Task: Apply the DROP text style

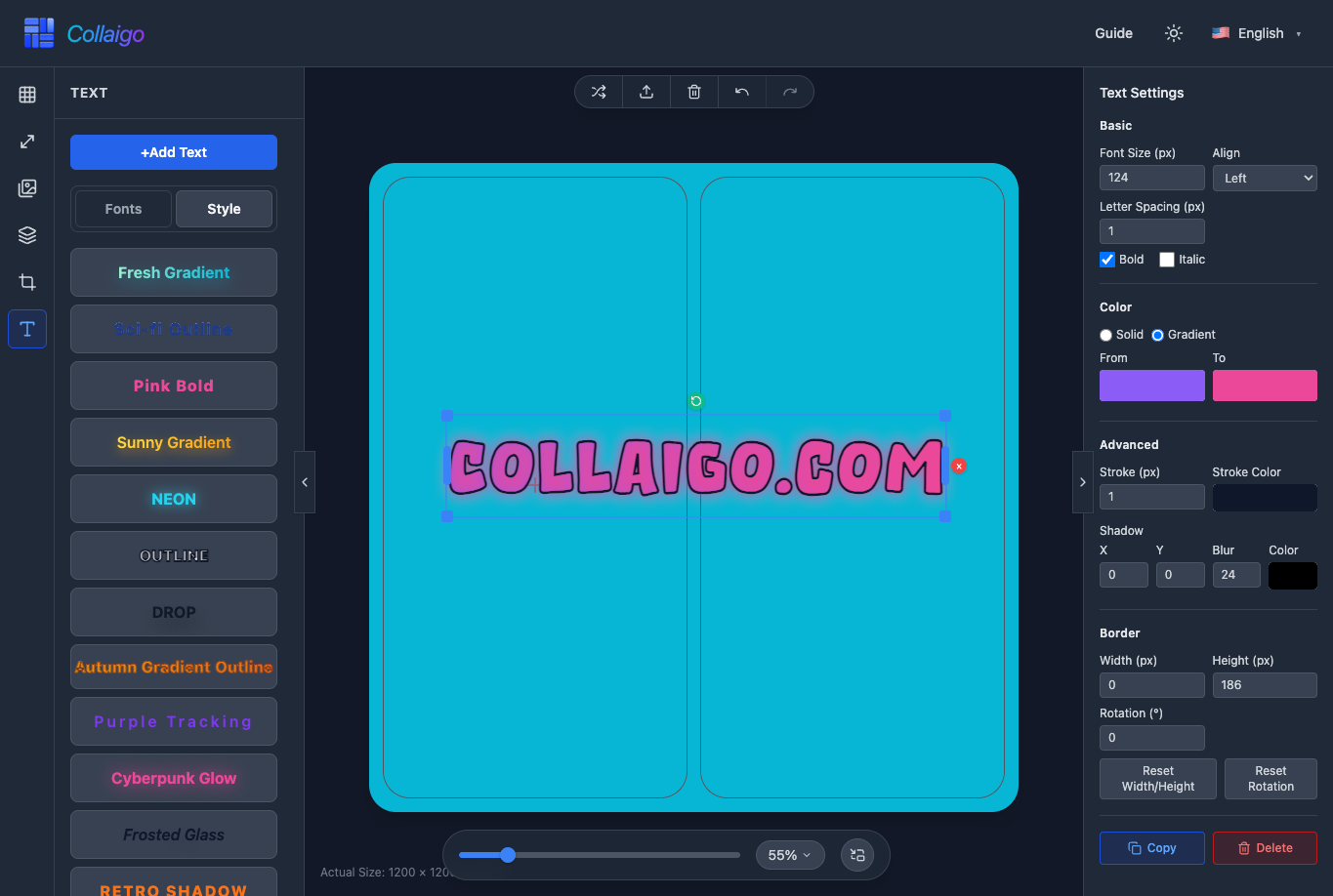Action: pos(174,612)
